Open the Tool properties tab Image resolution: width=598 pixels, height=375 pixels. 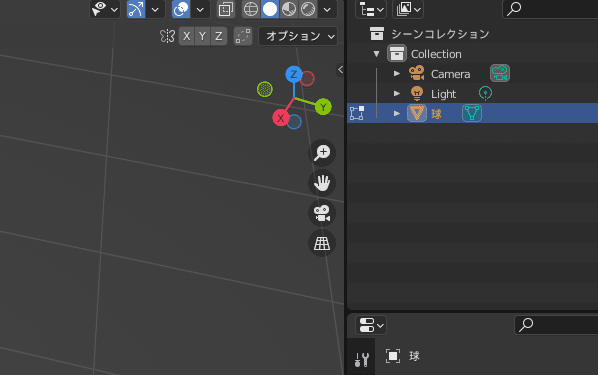pos(361,359)
